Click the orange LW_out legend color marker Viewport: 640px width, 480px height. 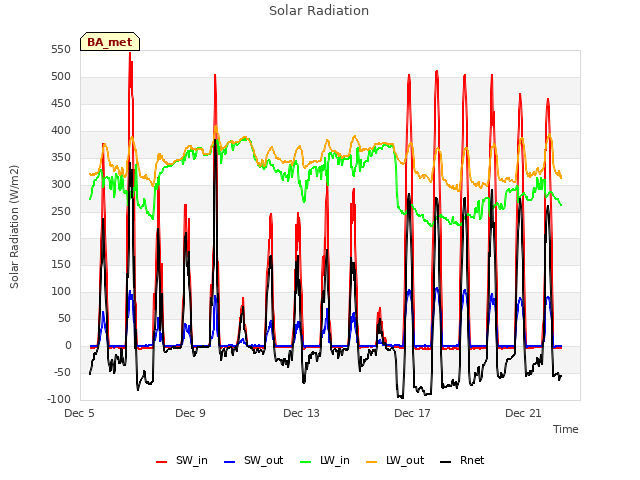click(372, 462)
